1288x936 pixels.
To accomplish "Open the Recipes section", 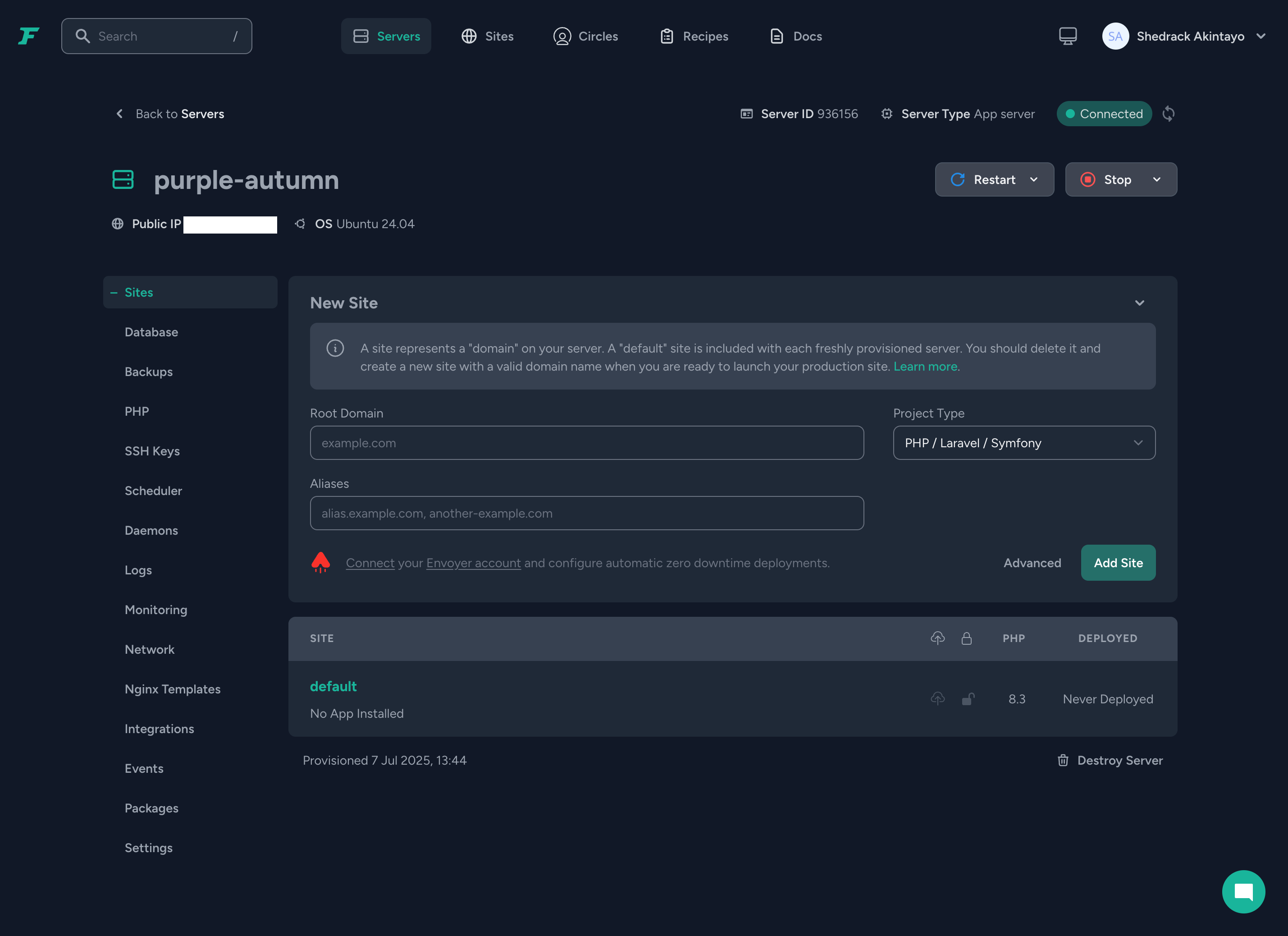I will [x=694, y=36].
